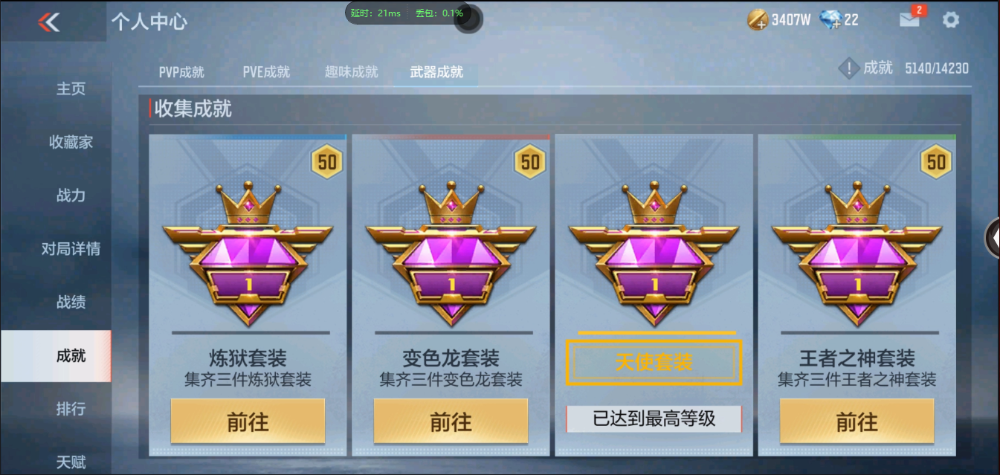Open 排行 in the sidebar
The width and height of the screenshot is (1000, 475).
(71, 409)
